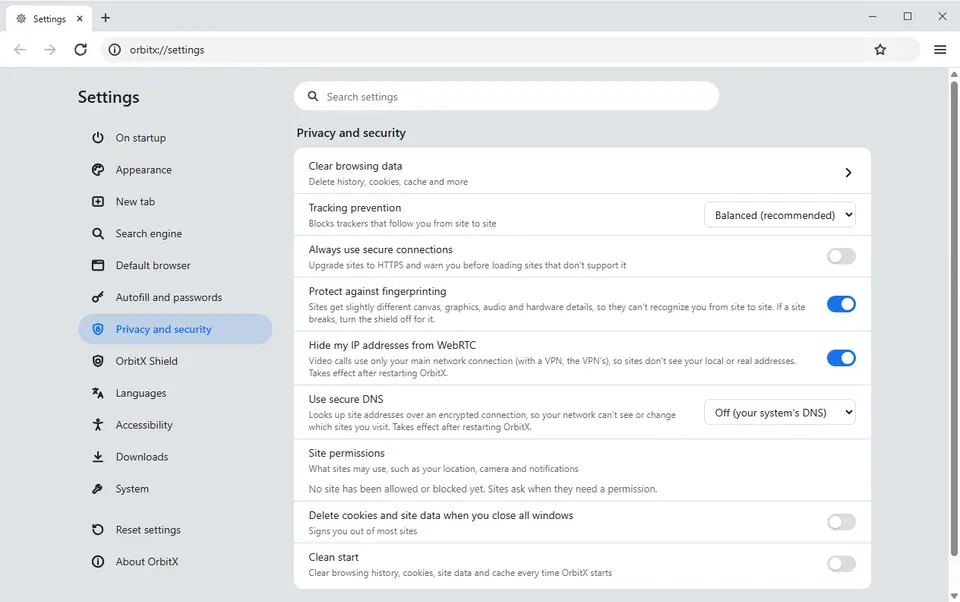The height and width of the screenshot is (602, 960).
Task: Click the orbitx://settings address bar
Action: click(x=509, y=50)
